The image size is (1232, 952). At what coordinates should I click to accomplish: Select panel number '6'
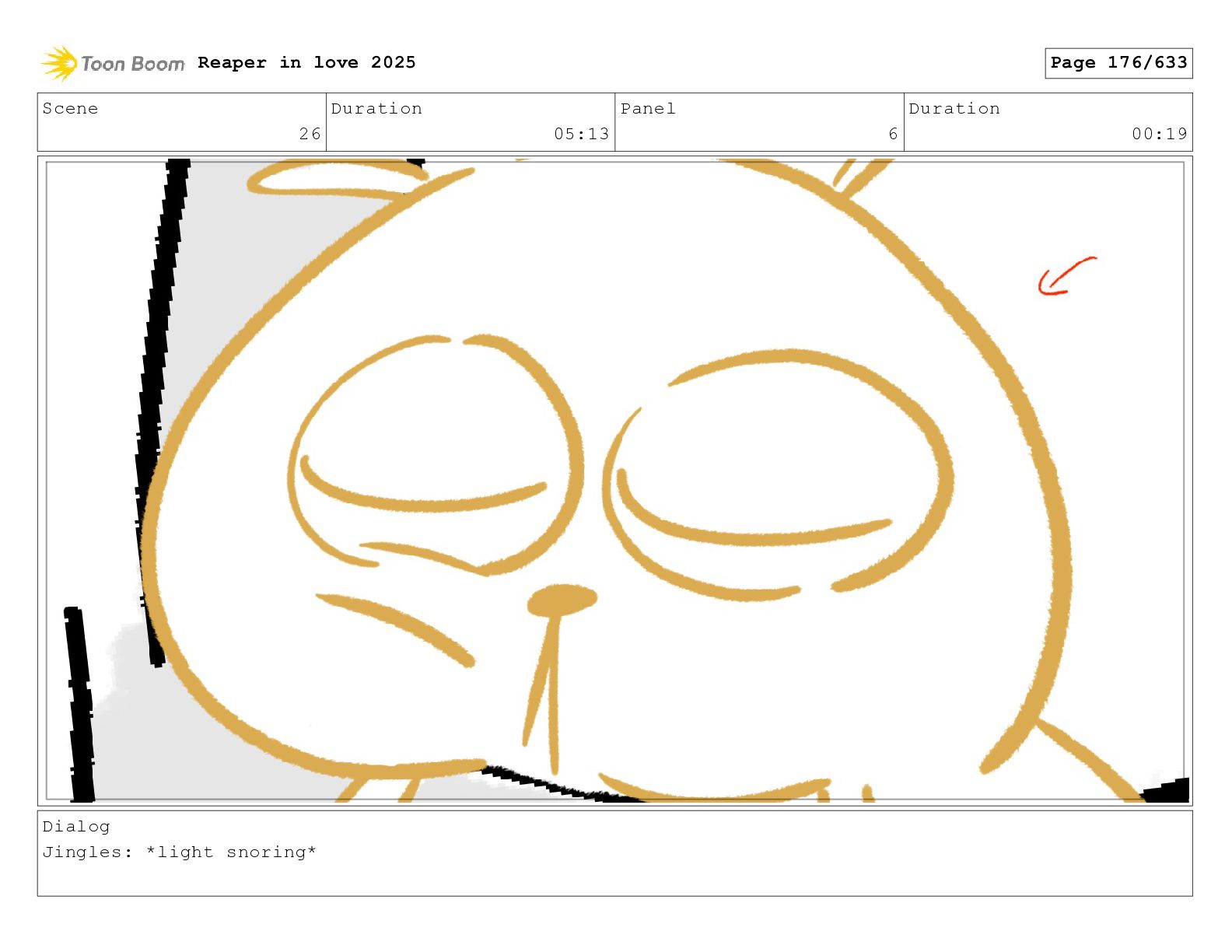(x=893, y=134)
